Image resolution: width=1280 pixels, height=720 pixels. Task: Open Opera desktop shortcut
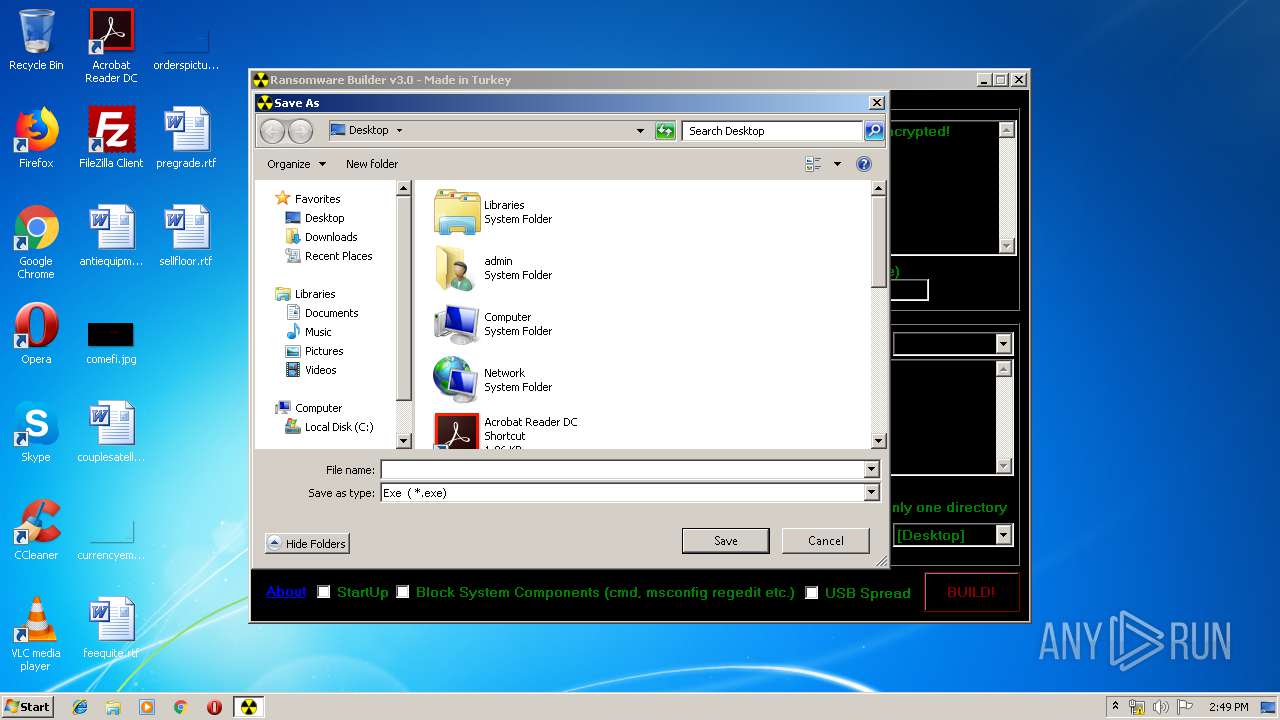[36, 334]
